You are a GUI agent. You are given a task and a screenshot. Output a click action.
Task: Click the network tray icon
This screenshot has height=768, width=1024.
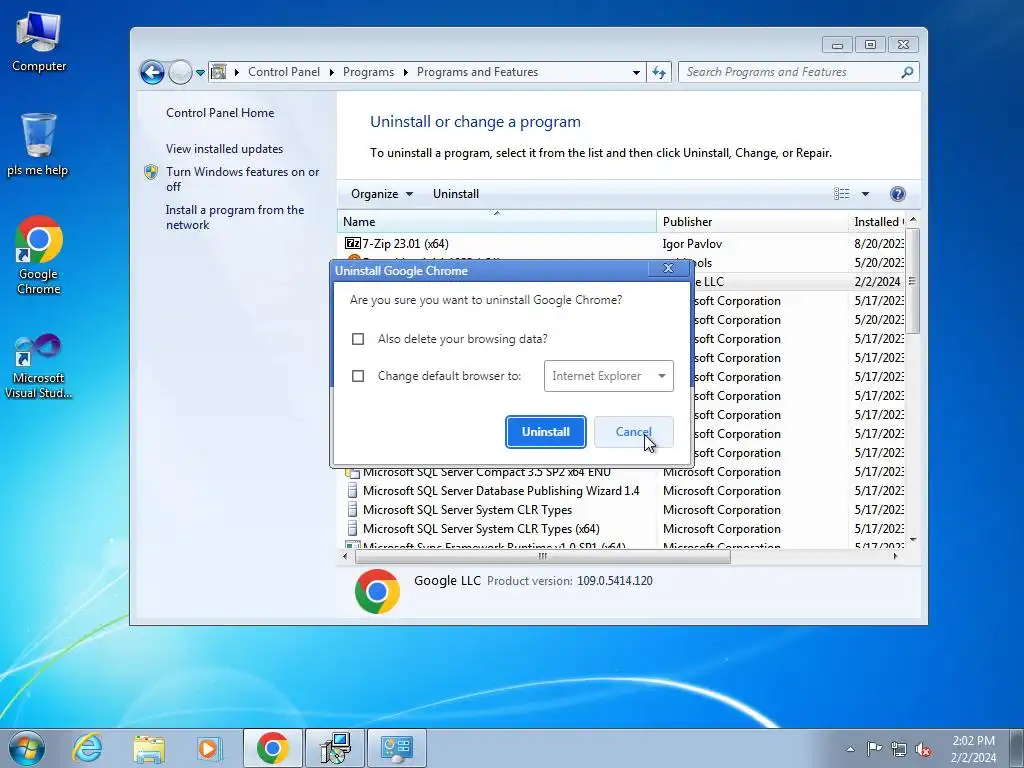click(899, 749)
